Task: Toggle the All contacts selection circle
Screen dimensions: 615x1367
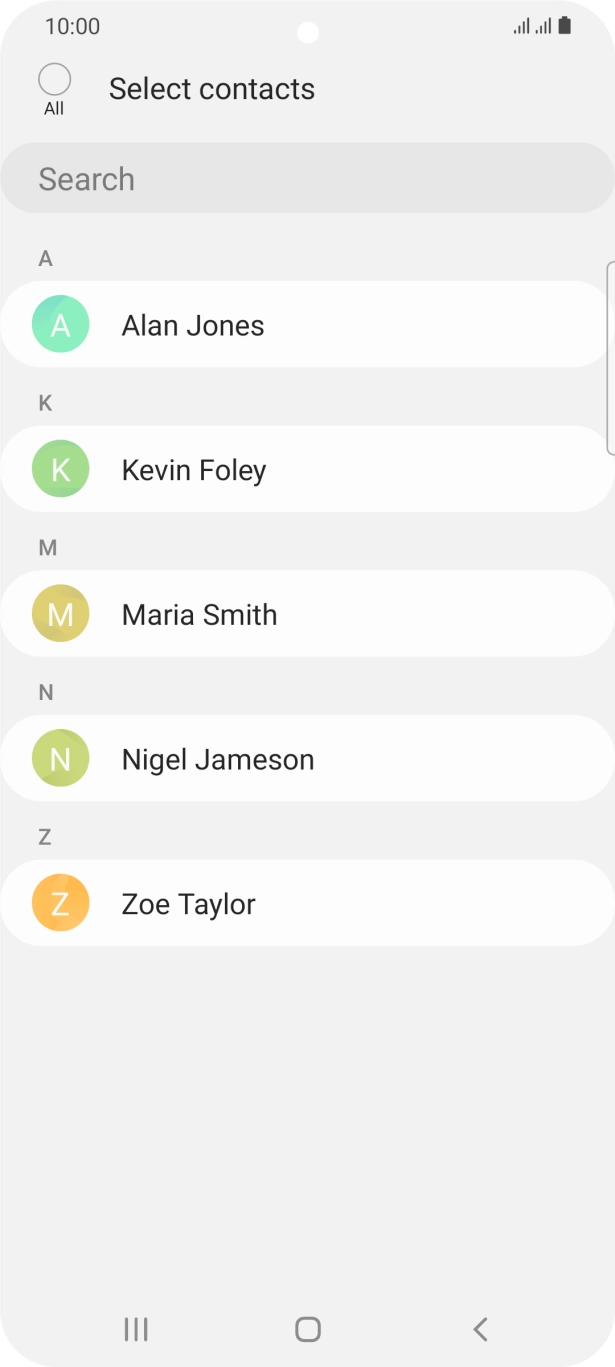Action: point(54,80)
